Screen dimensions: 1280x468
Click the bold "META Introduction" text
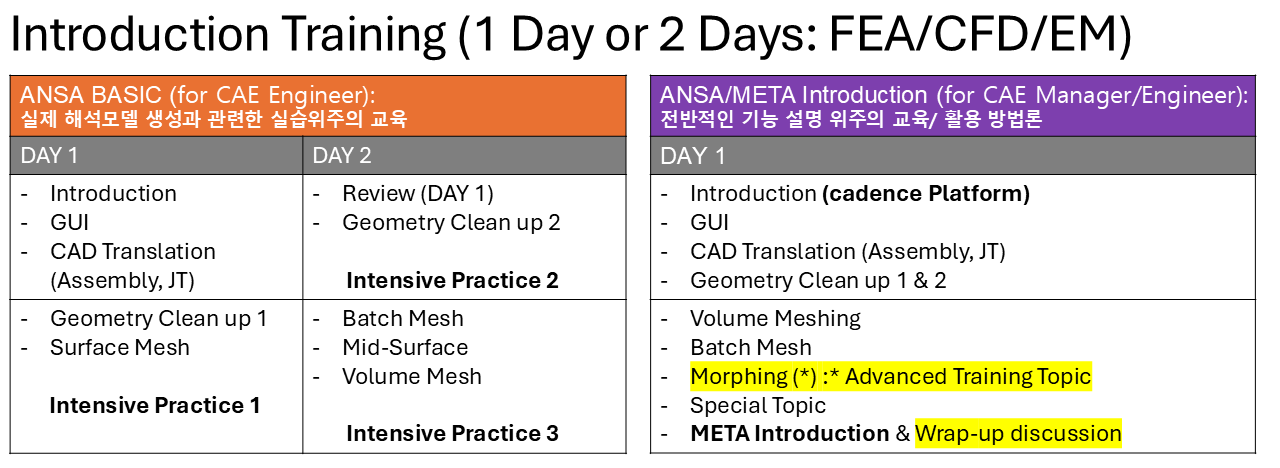[789, 434]
